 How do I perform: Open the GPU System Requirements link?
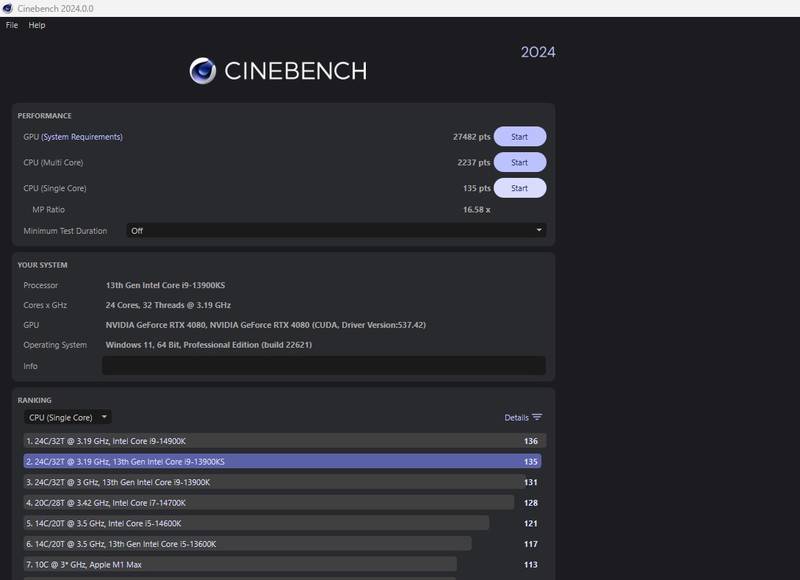pos(82,137)
